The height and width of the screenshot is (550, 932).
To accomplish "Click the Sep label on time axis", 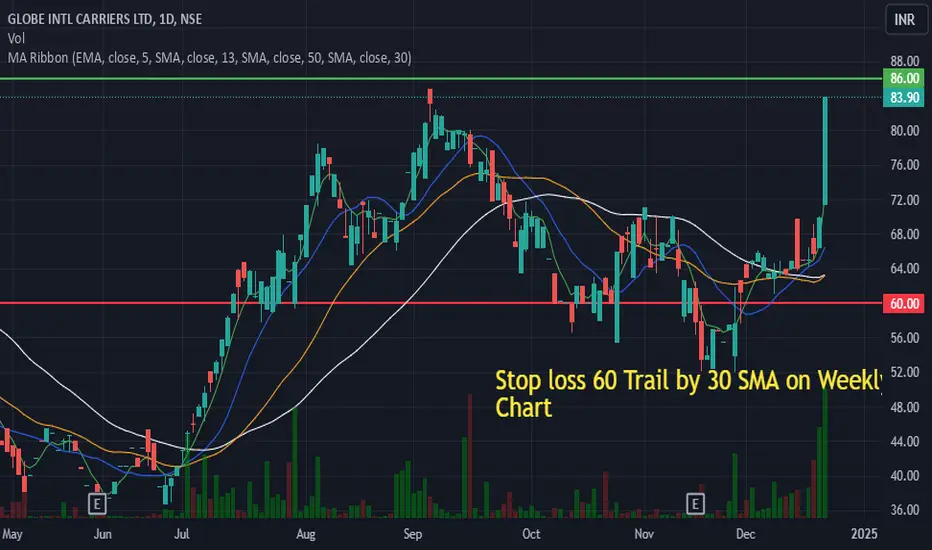I will coord(413,534).
